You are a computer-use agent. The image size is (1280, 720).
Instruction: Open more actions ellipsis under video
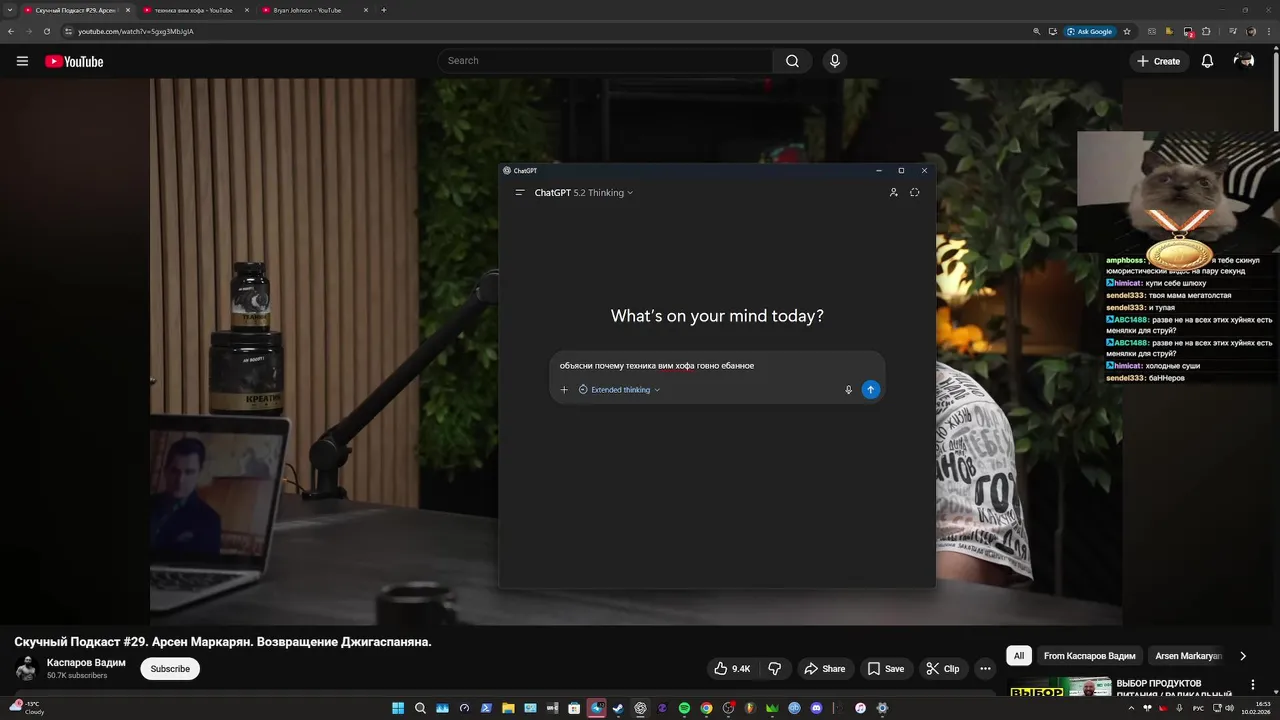985,669
